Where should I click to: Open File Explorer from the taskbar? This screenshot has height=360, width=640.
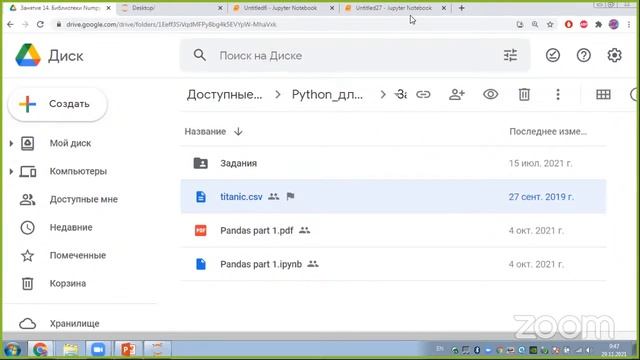click(70, 350)
